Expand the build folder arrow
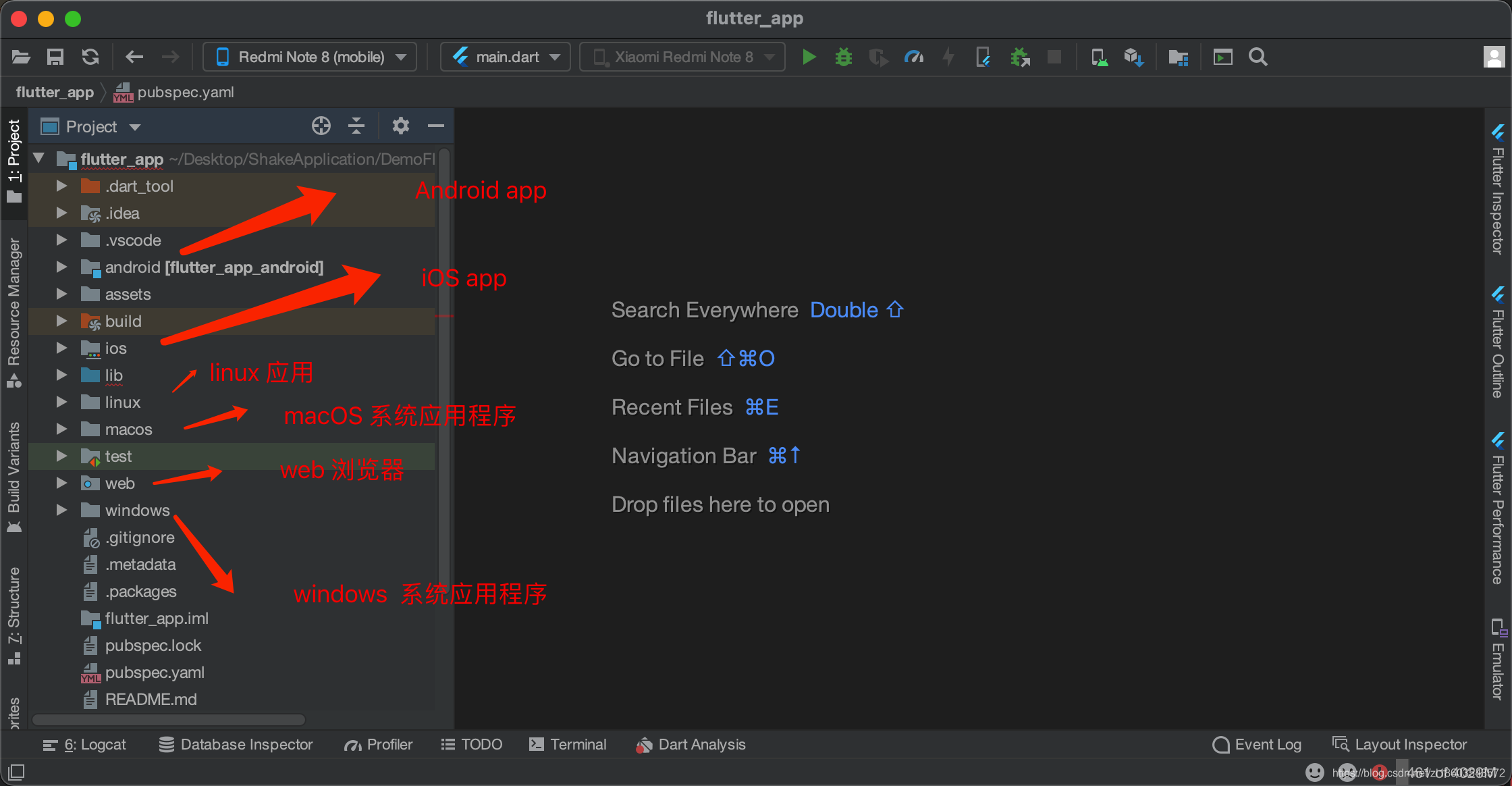Image resolution: width=1512 pixels, height=786 pixels. coord(61,321)
